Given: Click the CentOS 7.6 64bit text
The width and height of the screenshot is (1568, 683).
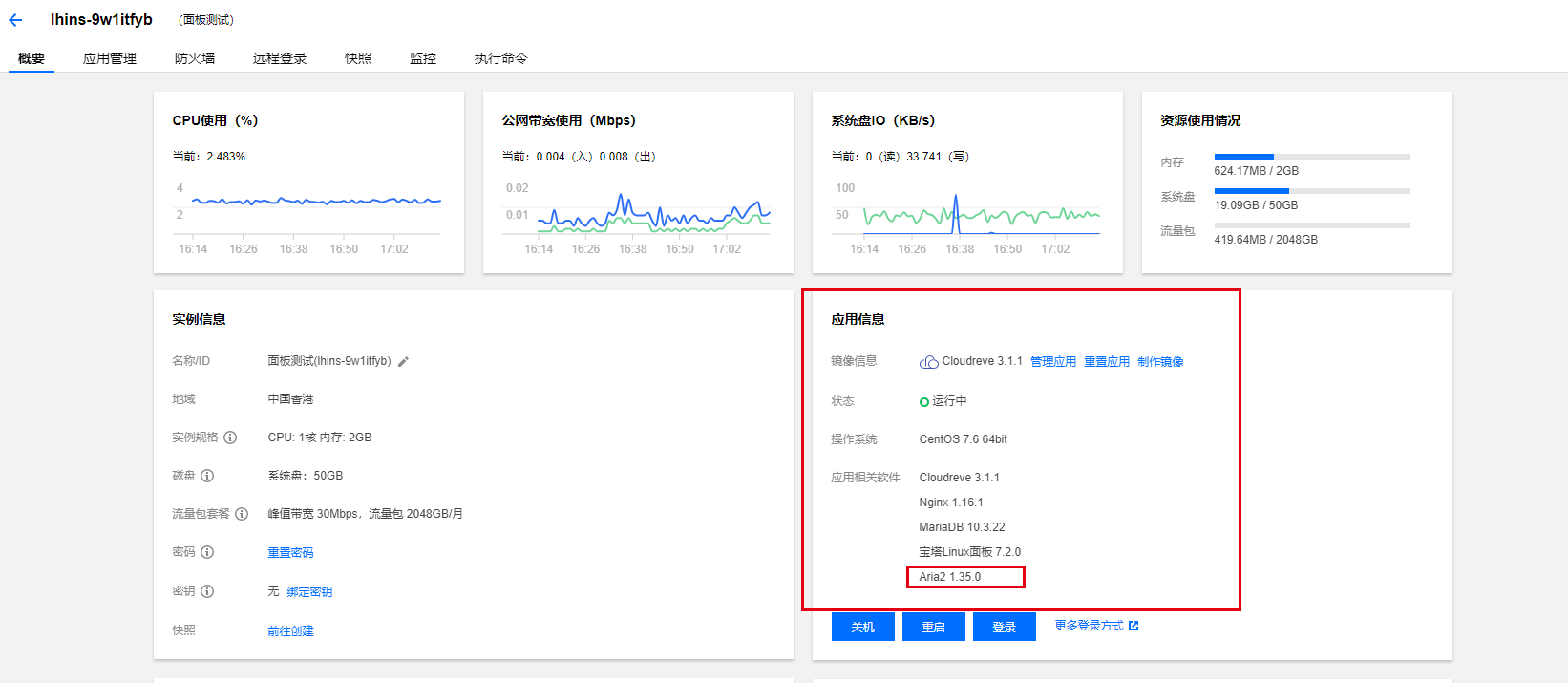Looking at the screenshot, I should pyautogui.click(x=963, y=439).
